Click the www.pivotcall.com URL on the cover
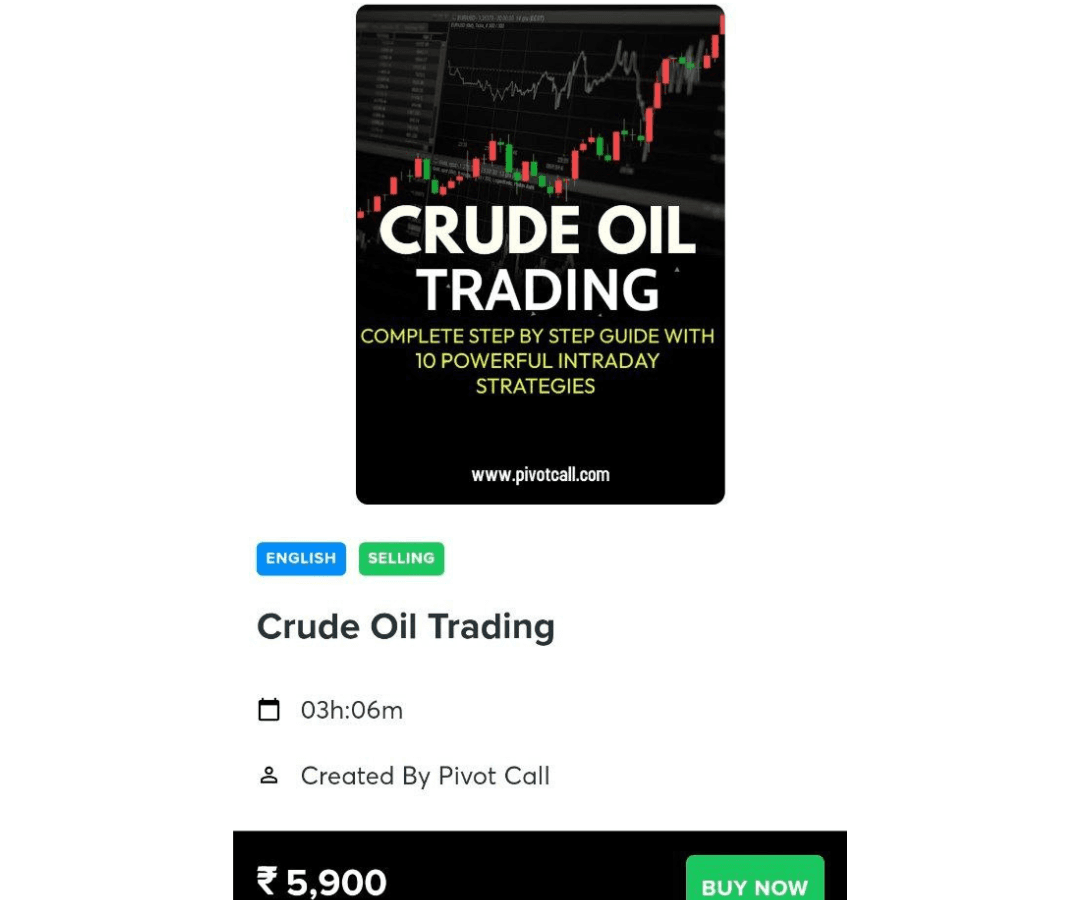The width and height of the screenshot is (1080, 900). [540, 474]
